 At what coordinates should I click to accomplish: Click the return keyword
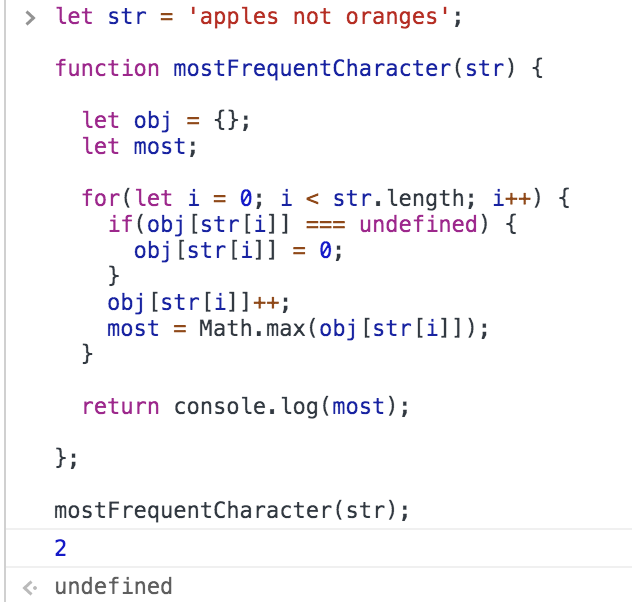[121, 406]
